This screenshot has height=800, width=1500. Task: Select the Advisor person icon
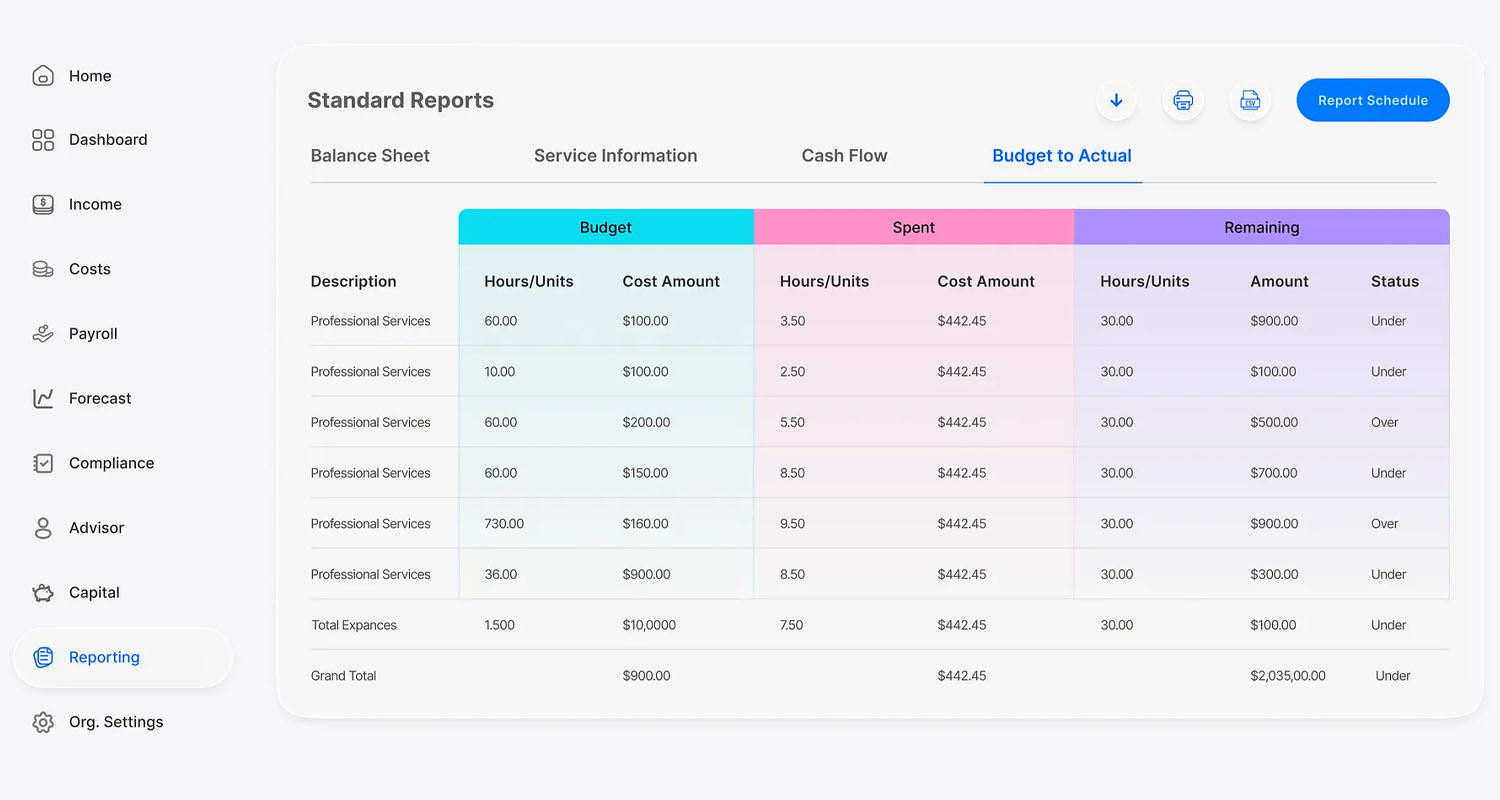point(43,528)
